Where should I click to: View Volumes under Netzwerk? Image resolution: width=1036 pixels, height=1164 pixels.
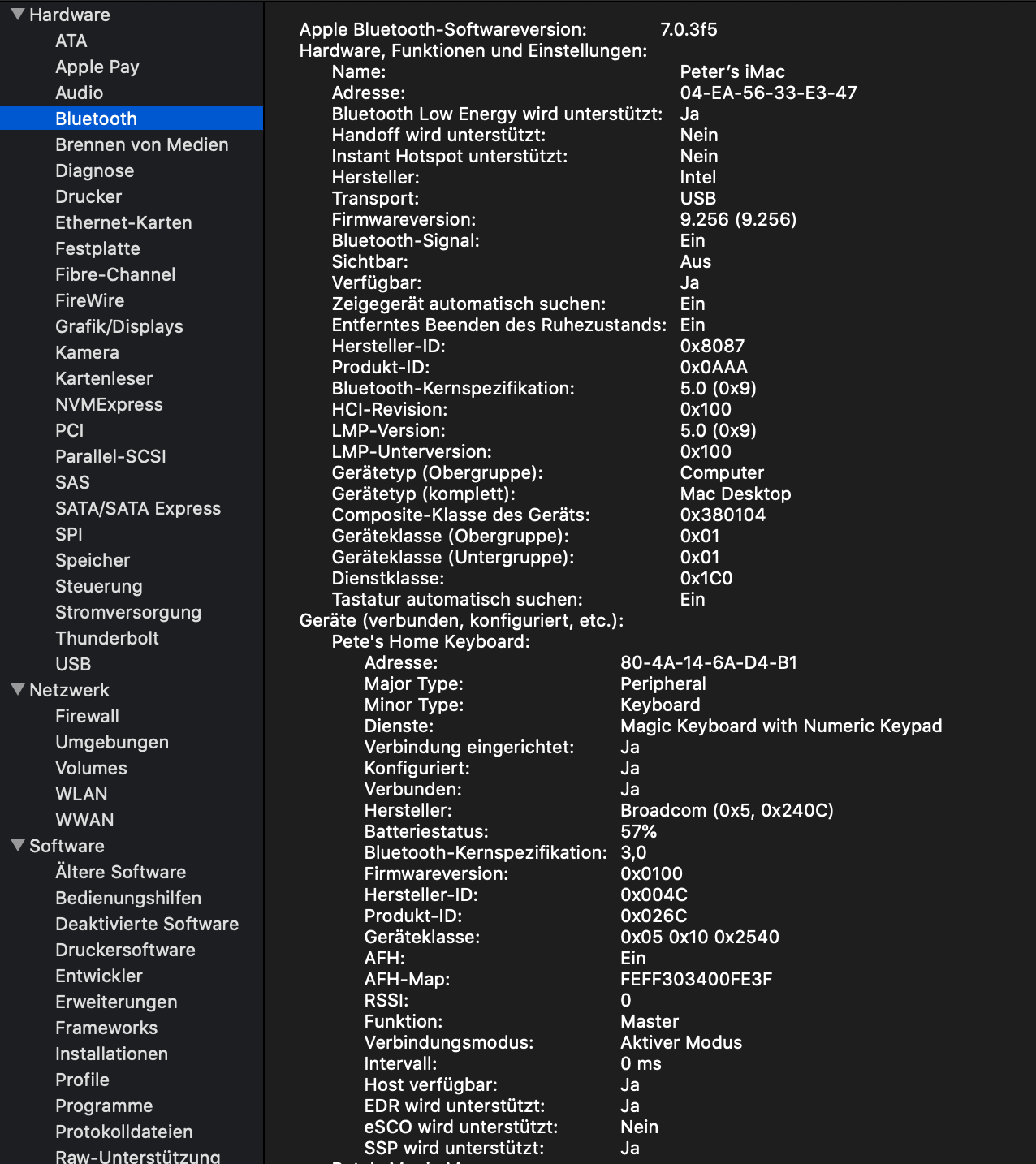(91, 768)
